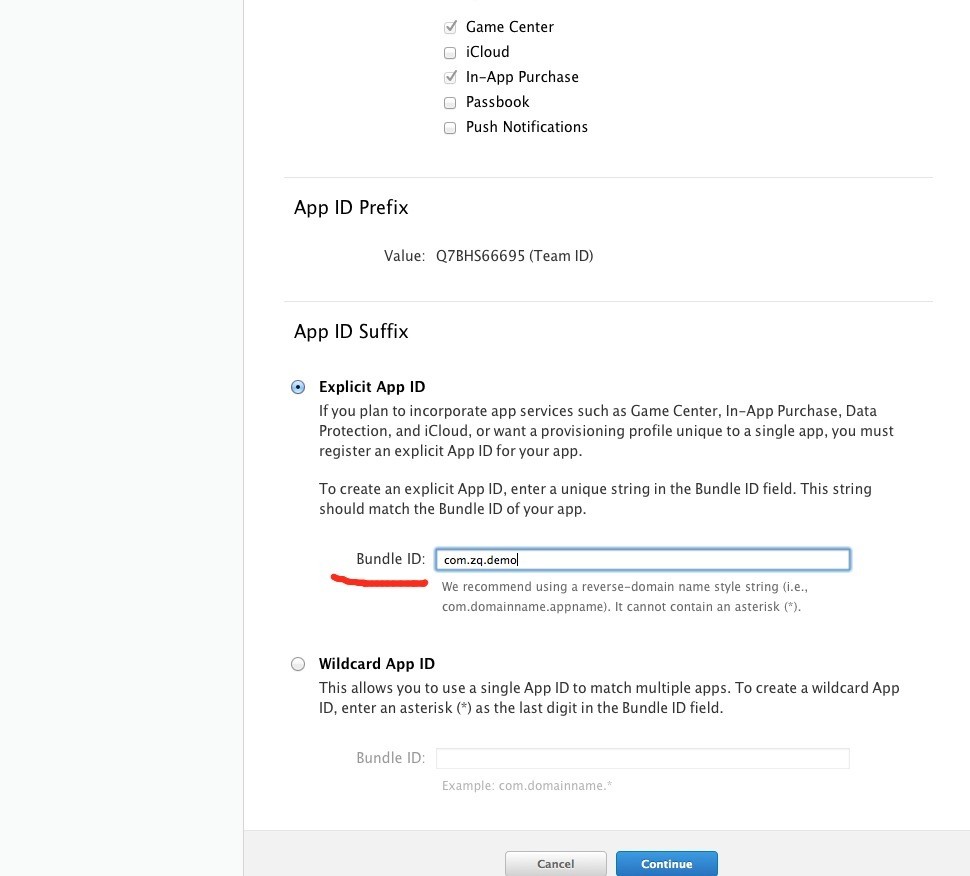Click the 'Explicit App ID' heading text

tap(372, 387)
